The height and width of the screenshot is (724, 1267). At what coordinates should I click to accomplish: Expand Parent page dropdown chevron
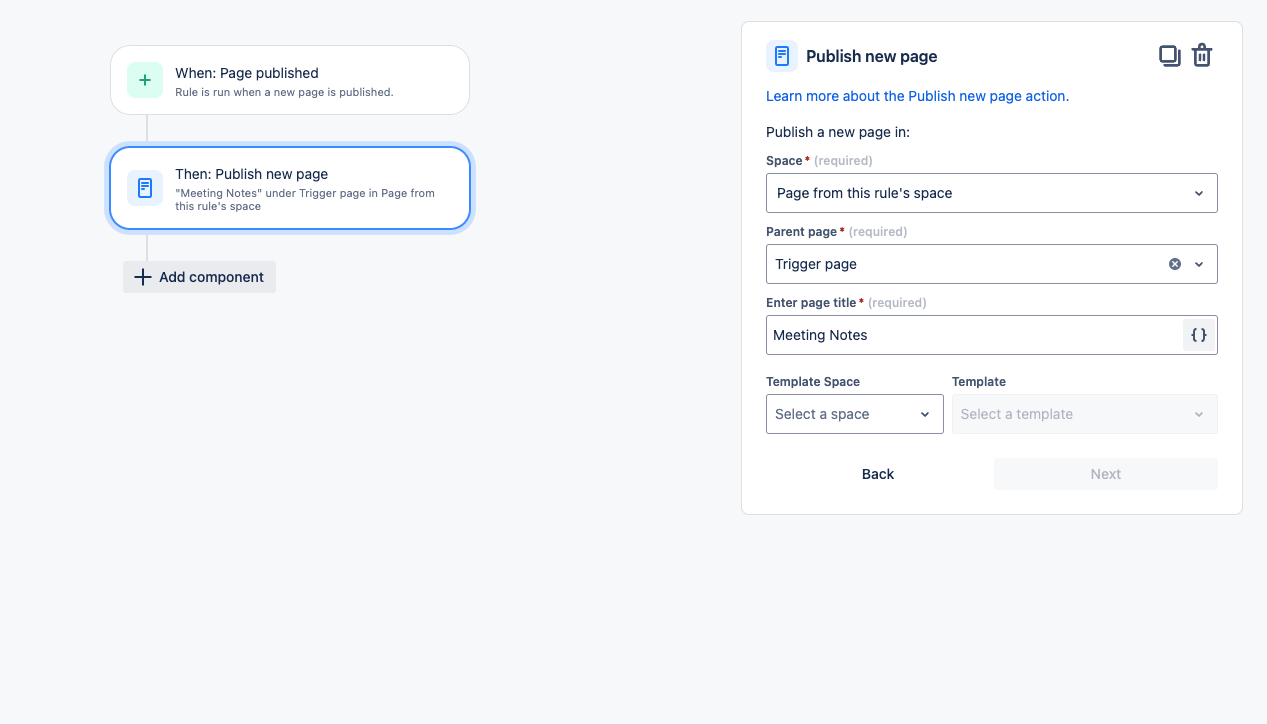[1199, 264]
